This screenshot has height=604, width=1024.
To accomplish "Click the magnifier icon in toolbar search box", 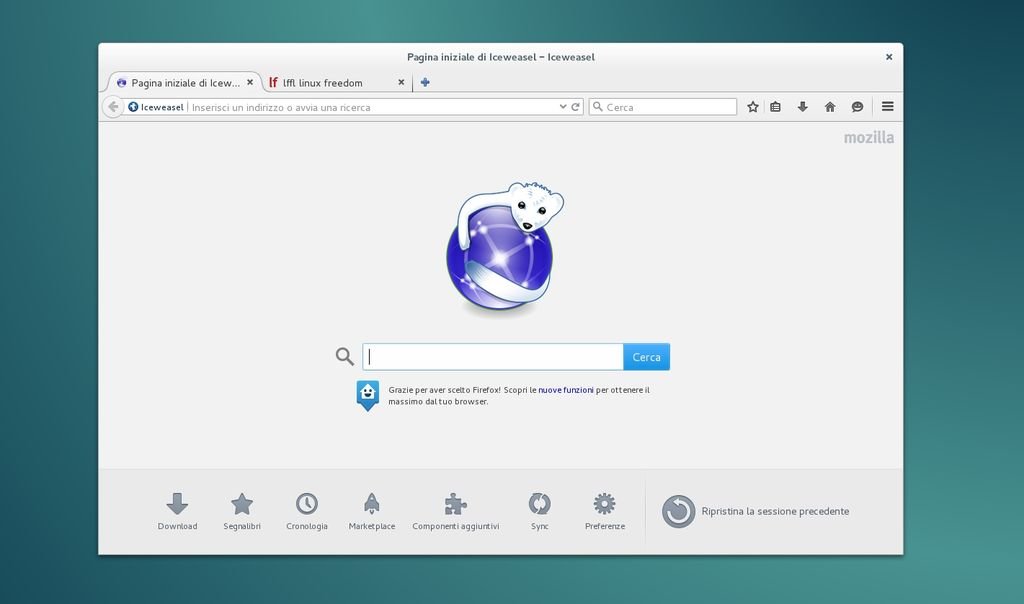I will pos(598,106).
